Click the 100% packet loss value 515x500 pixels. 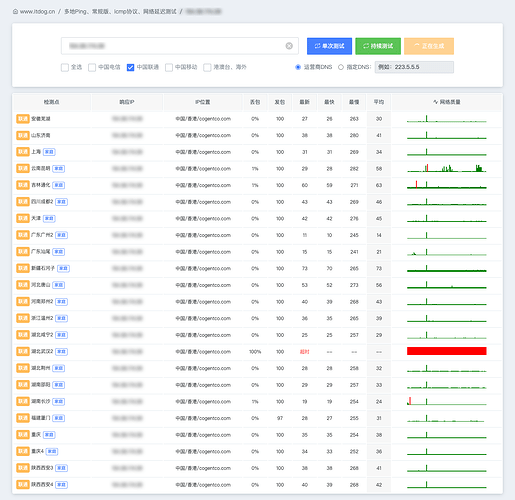[x=255, y=352]
